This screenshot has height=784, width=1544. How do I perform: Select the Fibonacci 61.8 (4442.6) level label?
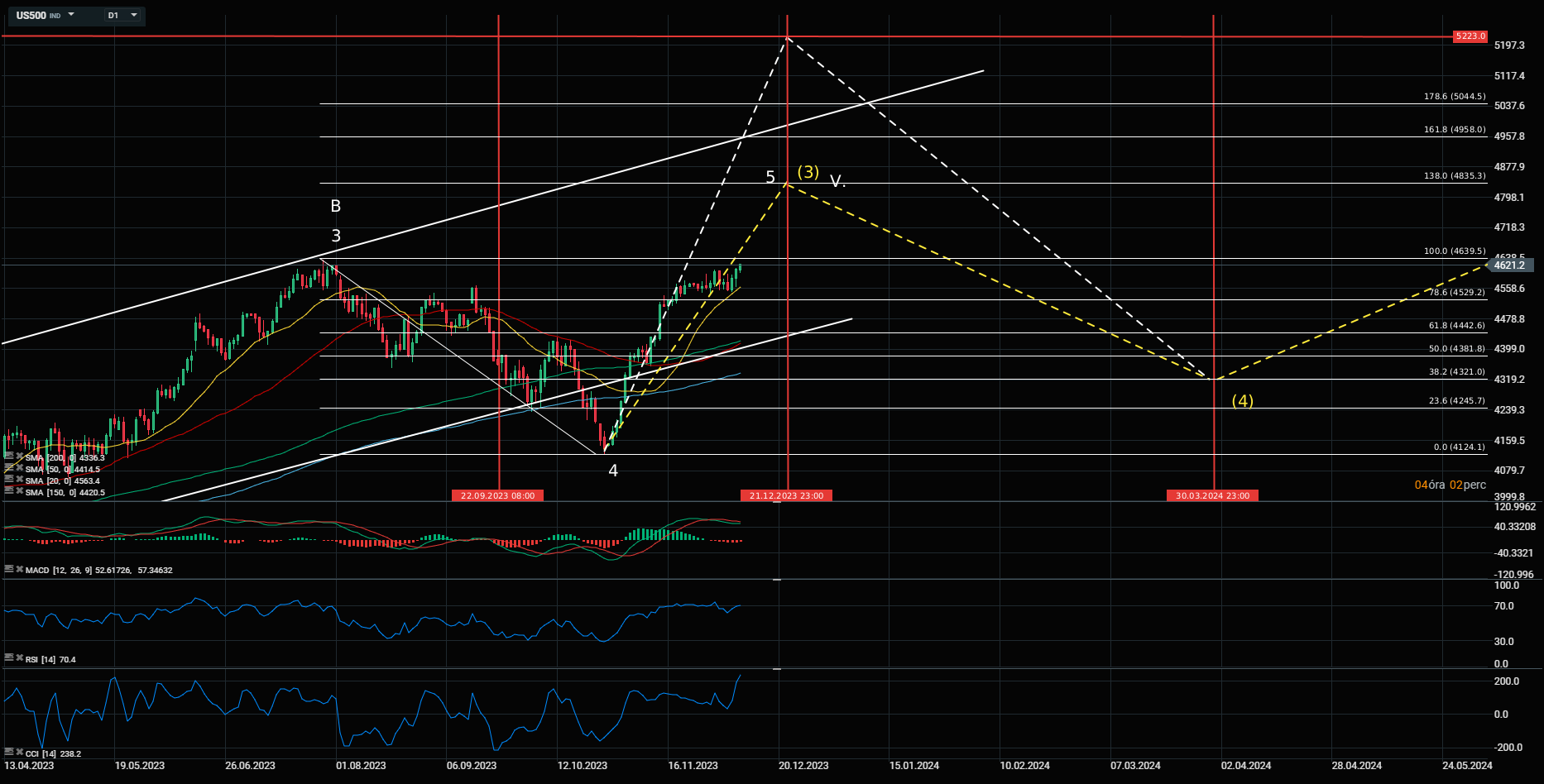(1457, 326)
